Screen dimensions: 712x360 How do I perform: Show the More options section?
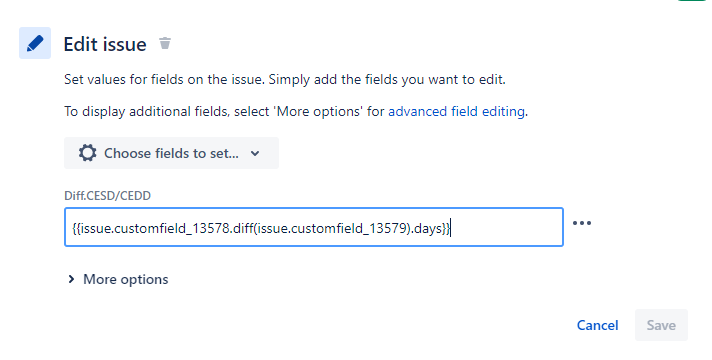coord(118,279)
